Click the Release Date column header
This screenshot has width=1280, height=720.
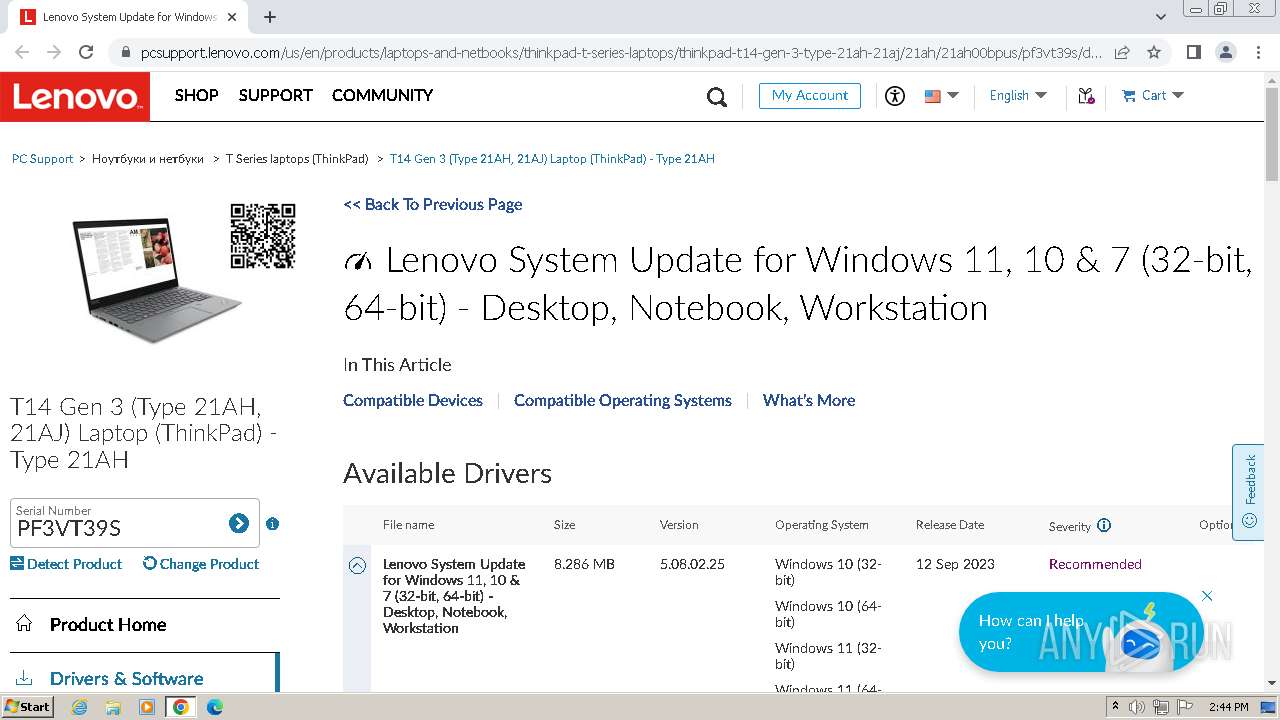950,525
